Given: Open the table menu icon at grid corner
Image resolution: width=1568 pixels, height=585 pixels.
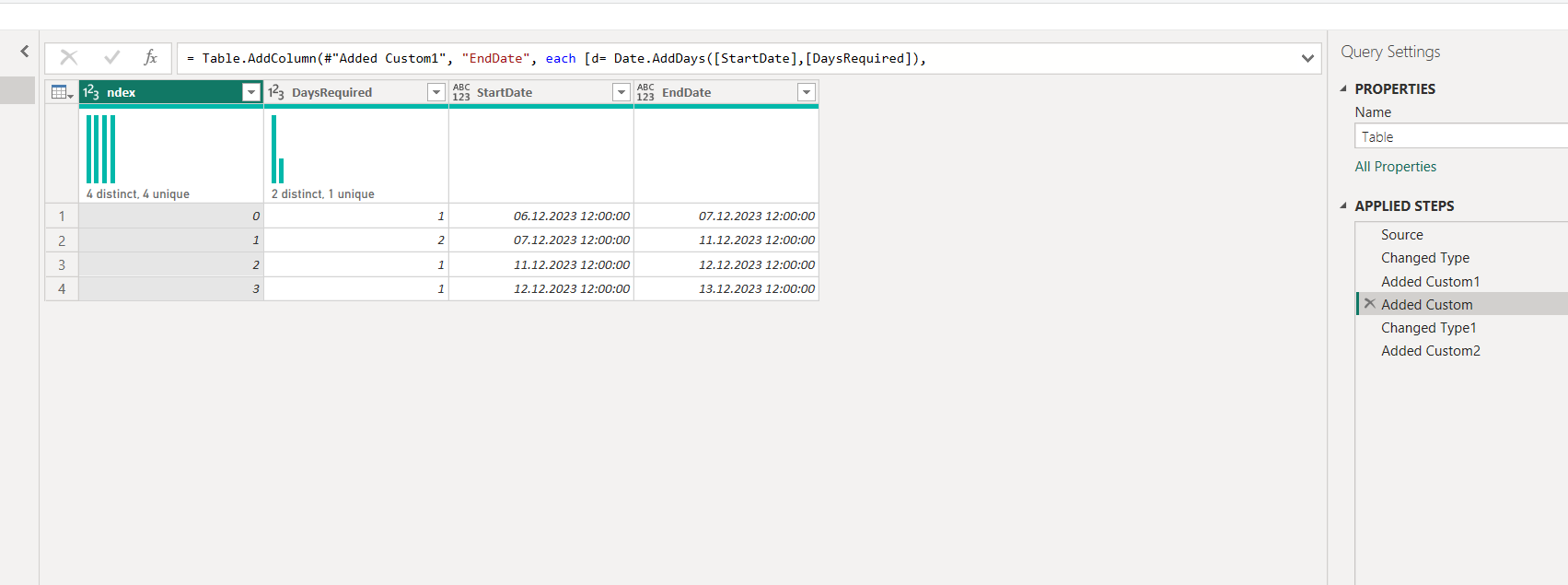Looking at the screenshot, I should [62, 92].
